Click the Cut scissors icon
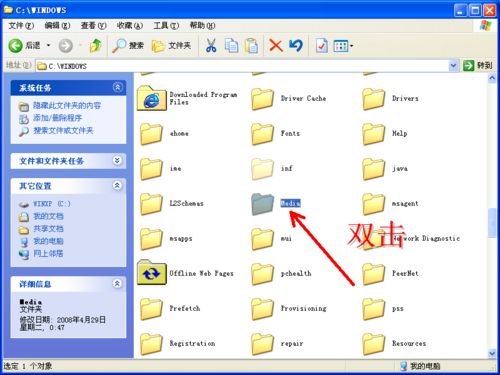 tap(211, 46)
